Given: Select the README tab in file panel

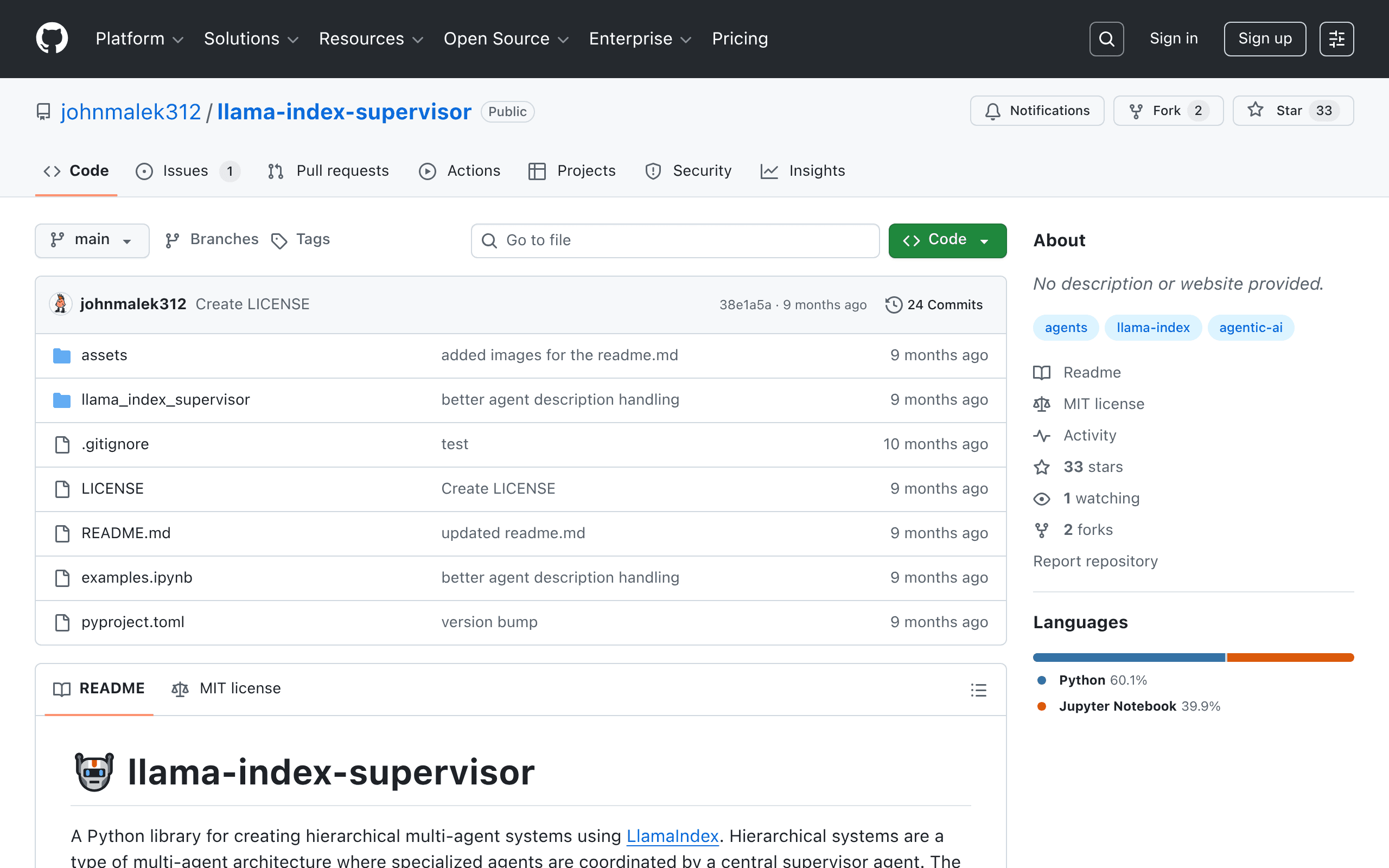Looking at the screenshot, I should [99, 688].
